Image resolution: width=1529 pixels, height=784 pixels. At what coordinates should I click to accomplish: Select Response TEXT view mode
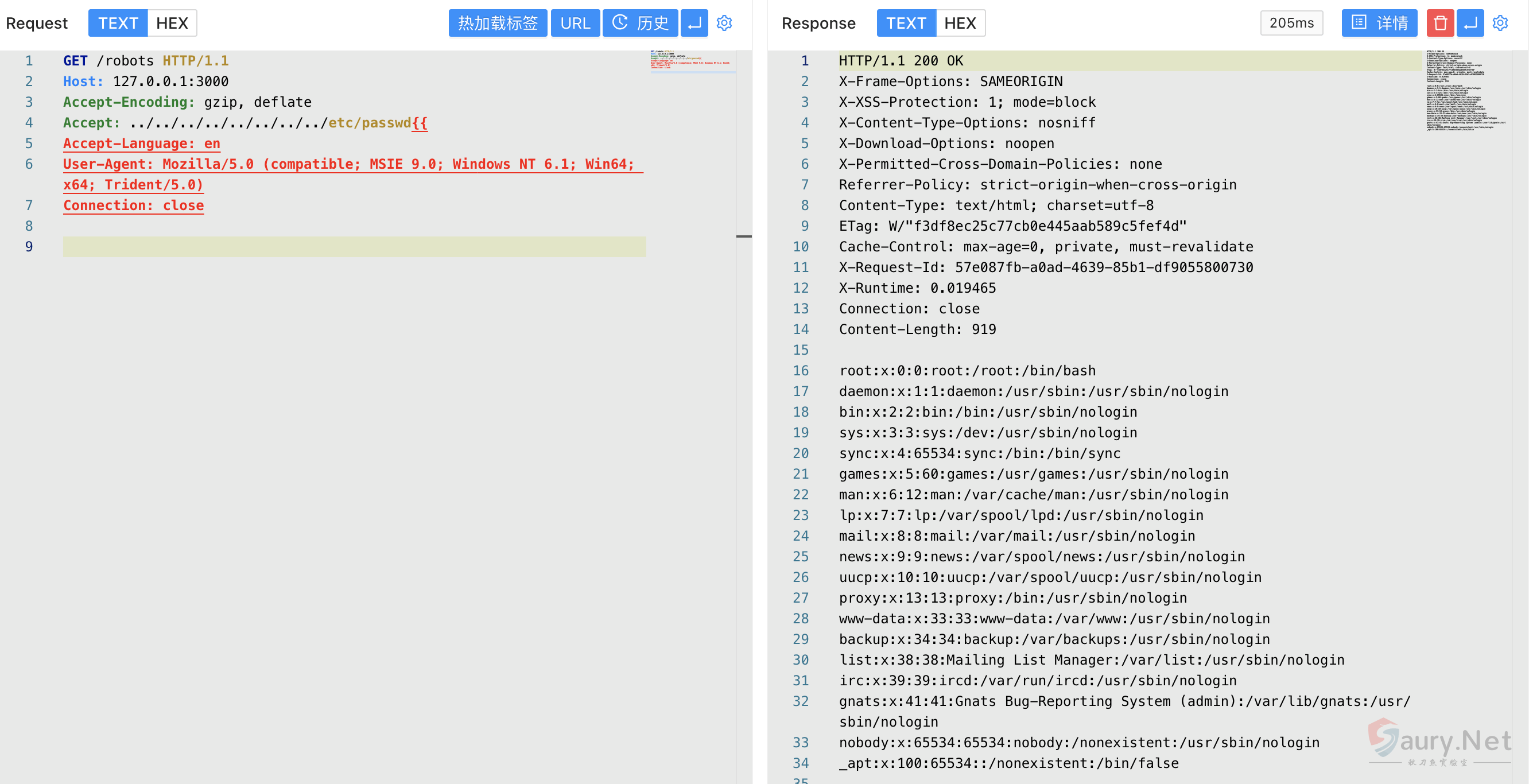(x=906, y=23)
